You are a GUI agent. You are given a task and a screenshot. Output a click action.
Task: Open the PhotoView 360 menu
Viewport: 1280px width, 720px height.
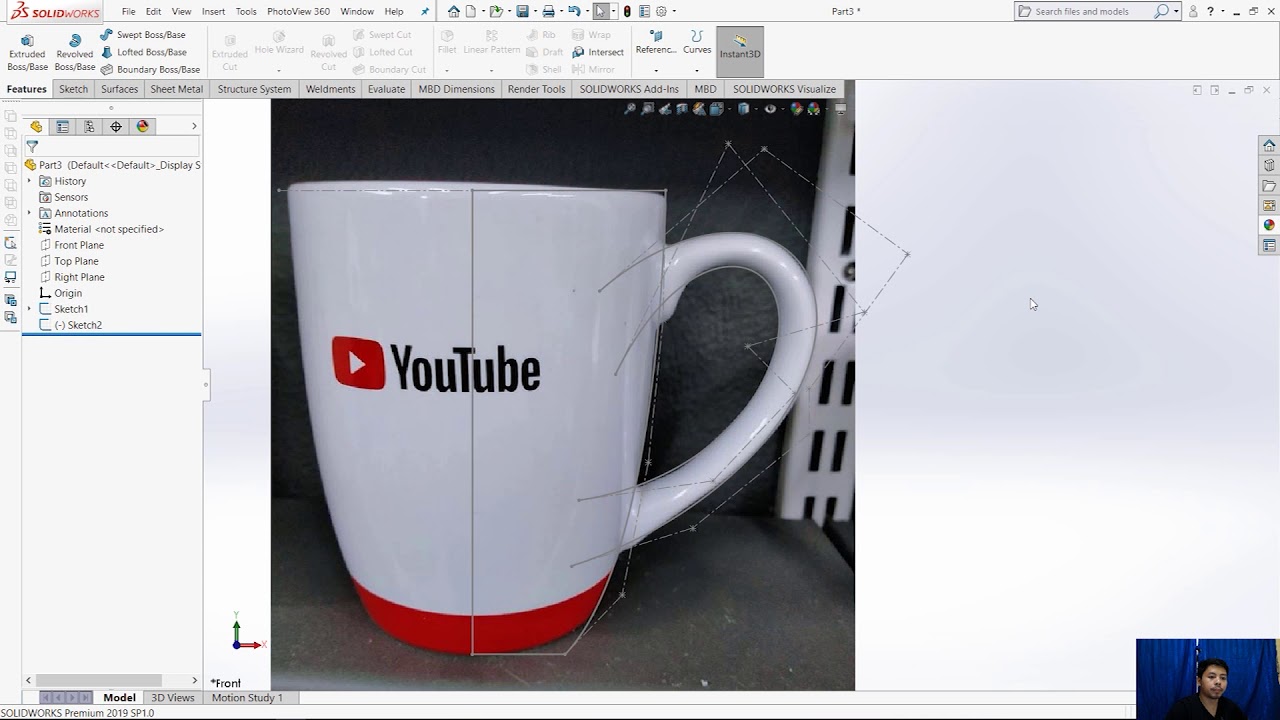(298, 11)
